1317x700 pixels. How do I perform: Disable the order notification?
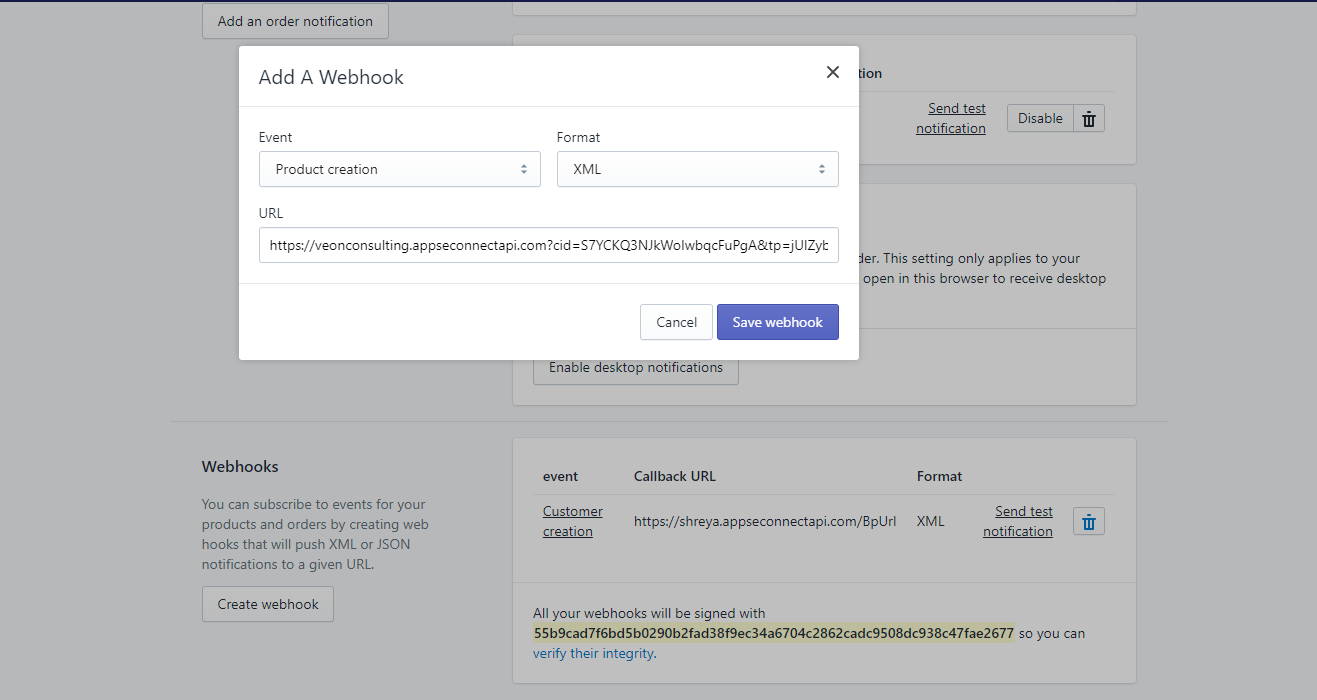pos(1039,117)
